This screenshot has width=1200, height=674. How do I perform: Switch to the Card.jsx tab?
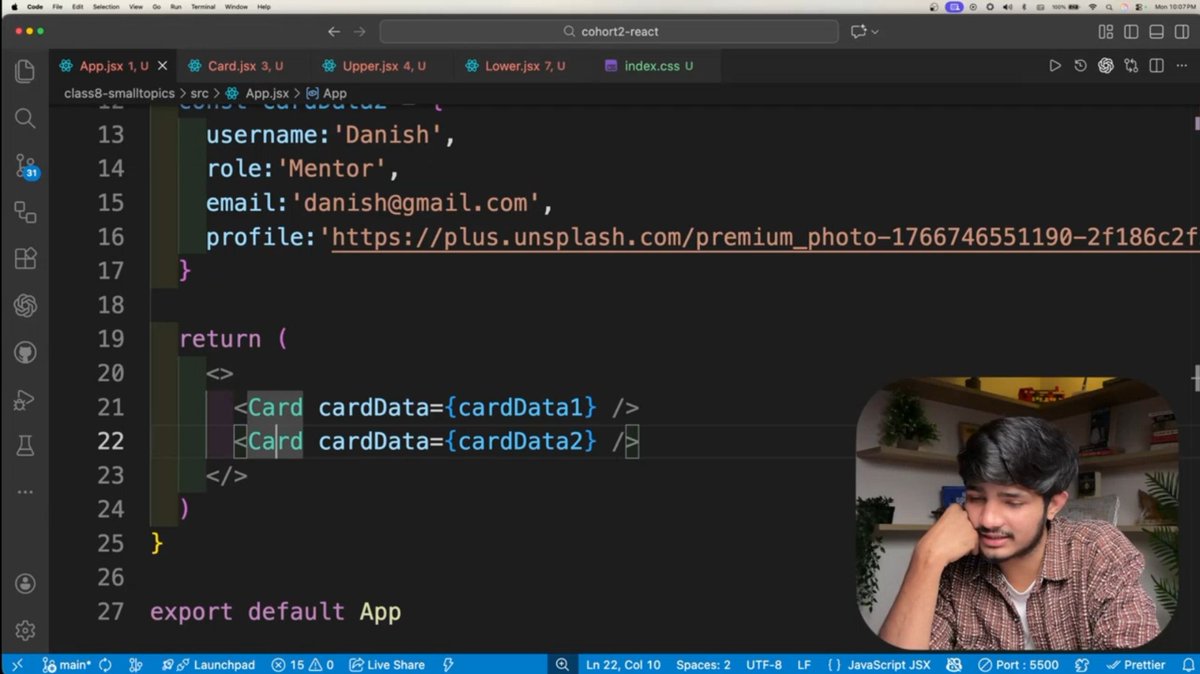[245, 66]
